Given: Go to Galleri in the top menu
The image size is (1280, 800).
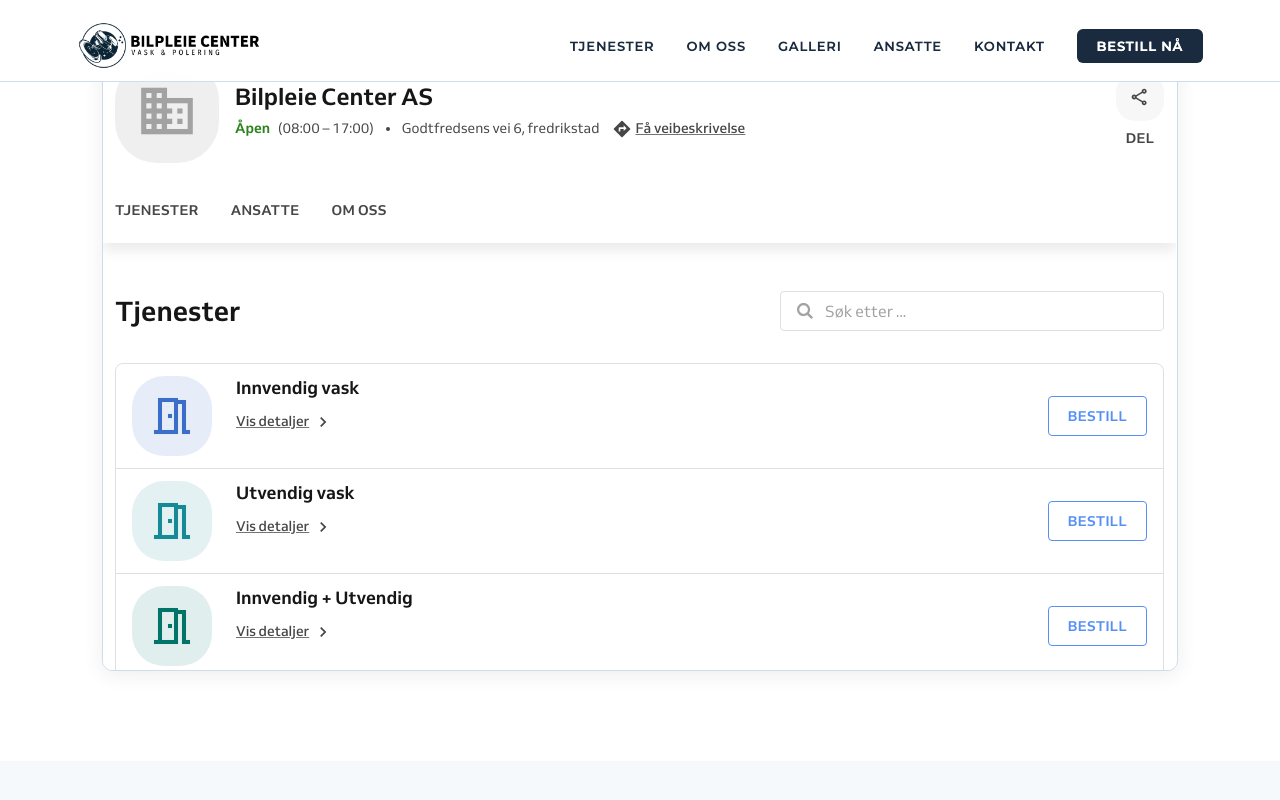Looking at the screenshot, I should (x=809, y=46).
